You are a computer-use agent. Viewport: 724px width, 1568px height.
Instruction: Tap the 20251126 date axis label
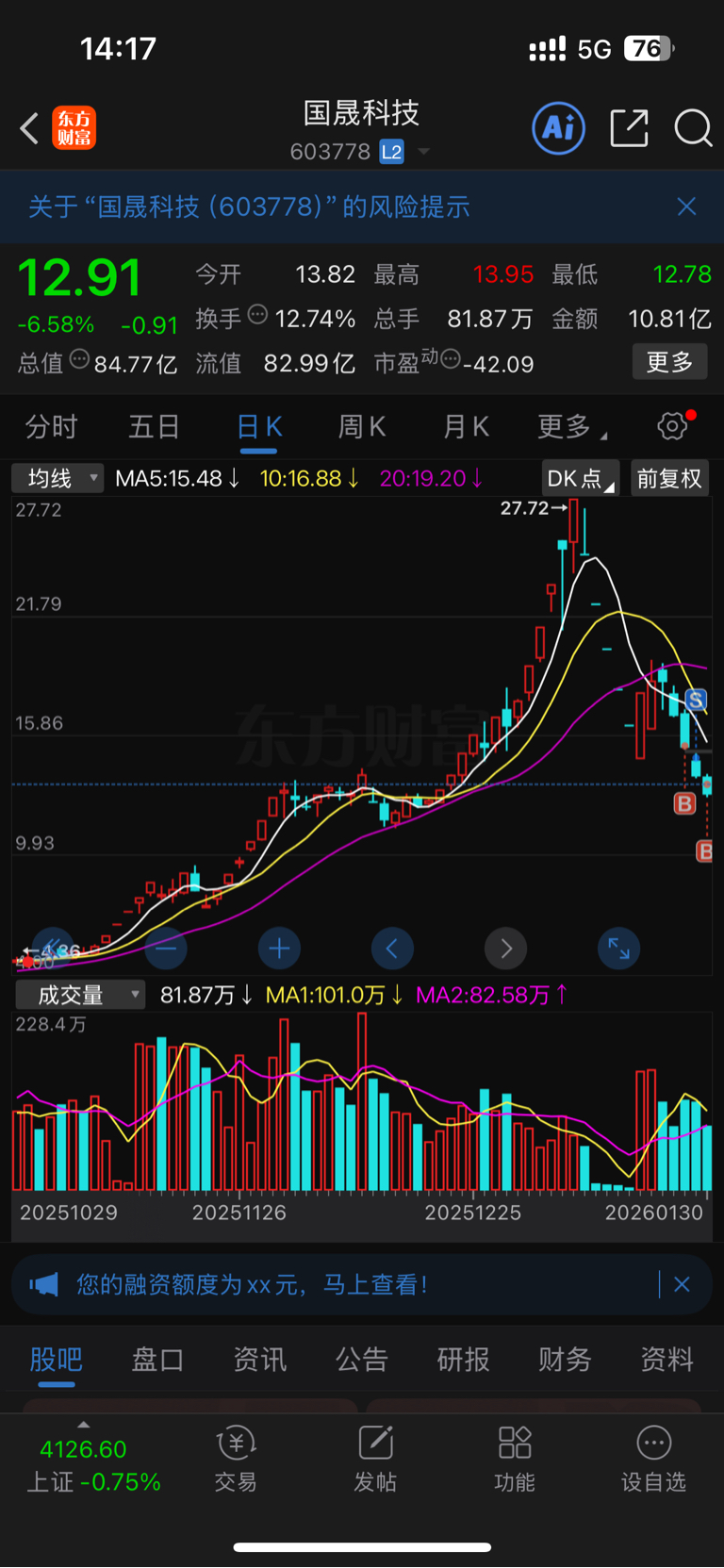click(239, 1213)
